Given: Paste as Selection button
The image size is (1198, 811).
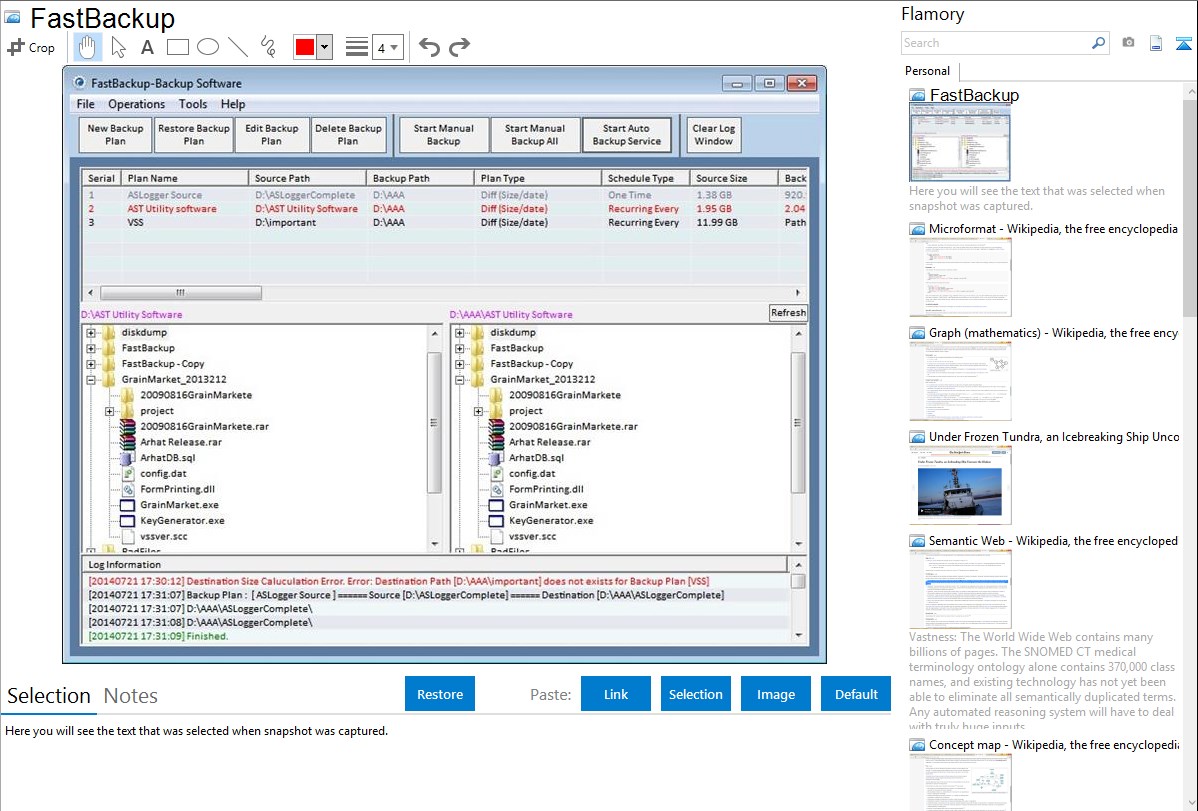Looking at the screenshot, I should click(696, 694).
